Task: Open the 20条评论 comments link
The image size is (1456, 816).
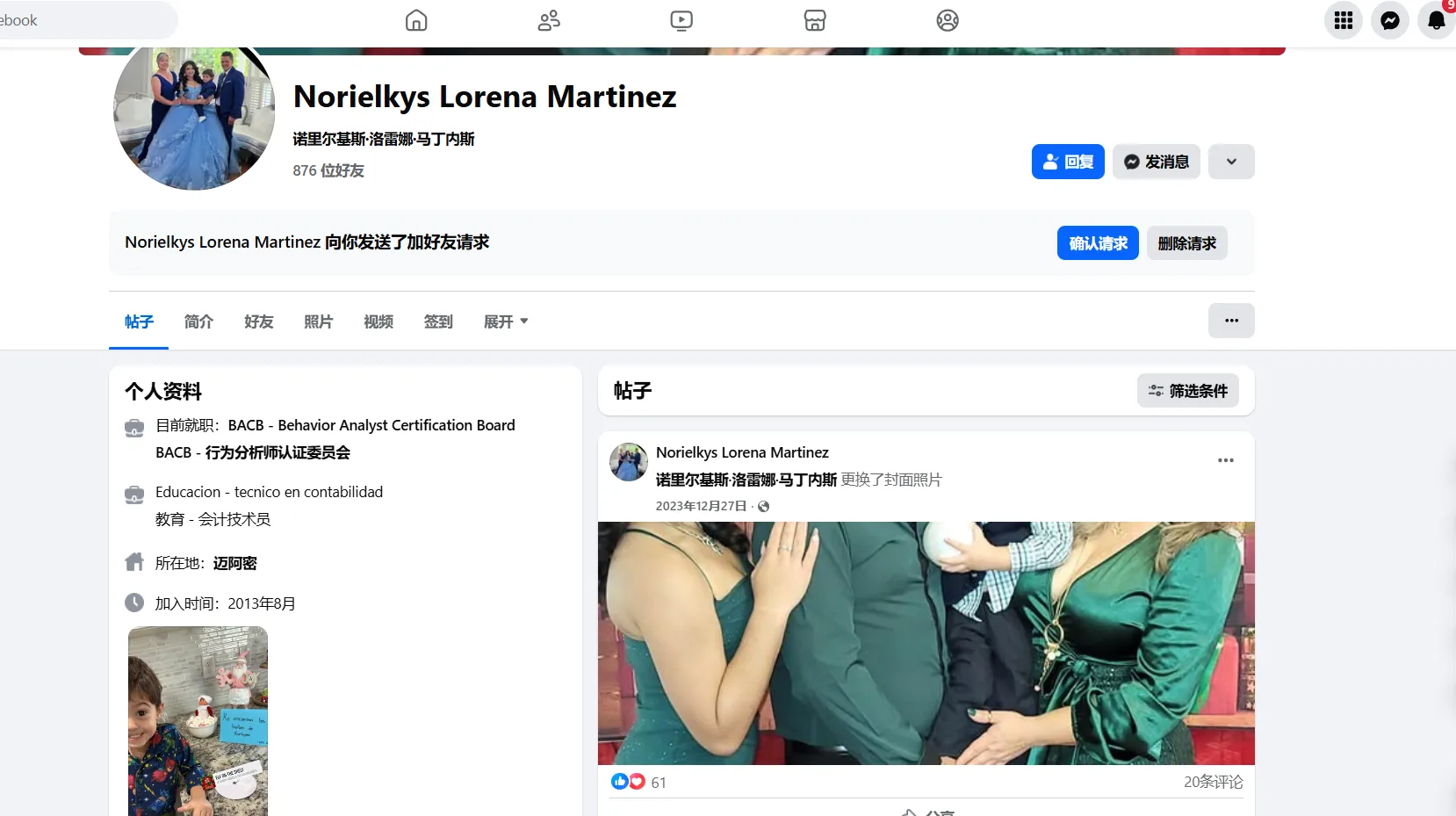Action: (x=1214, y=781)
